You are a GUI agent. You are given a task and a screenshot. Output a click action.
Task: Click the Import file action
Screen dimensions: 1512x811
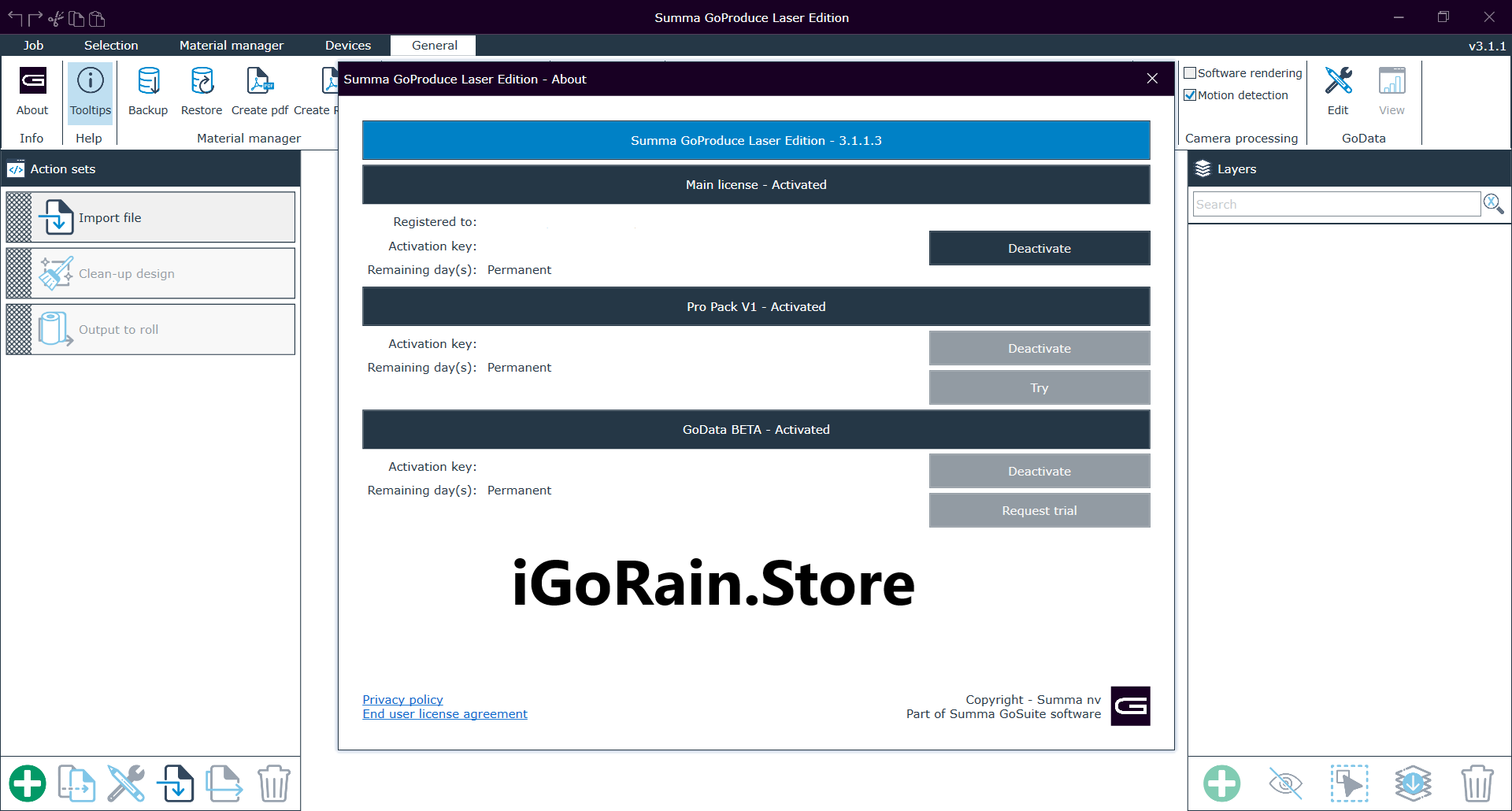click(x=150, y=217)
